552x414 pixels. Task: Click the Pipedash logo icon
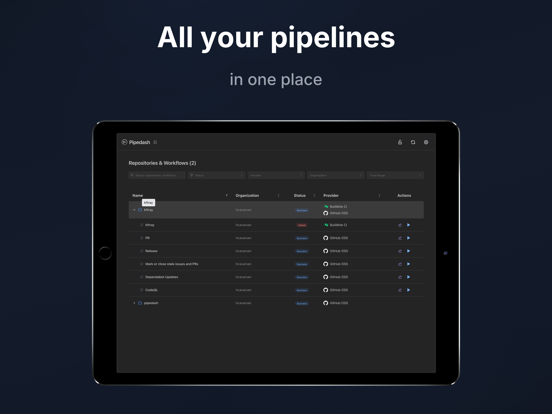[x=124, y=142]
